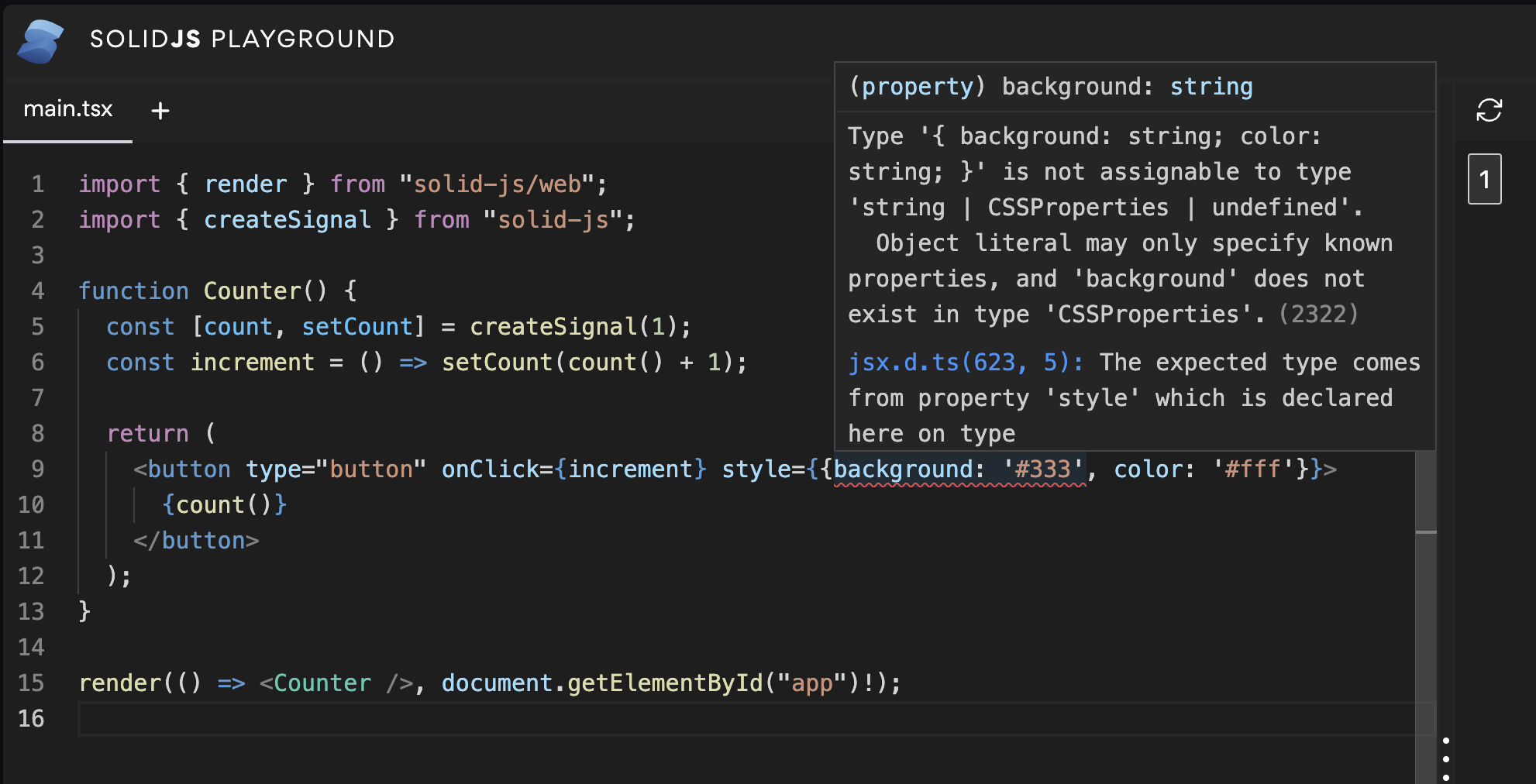Switch to the main.tsx tab
Image resolution: width=1536 pixels, height=784 pixels.
(x=68, y=109)
